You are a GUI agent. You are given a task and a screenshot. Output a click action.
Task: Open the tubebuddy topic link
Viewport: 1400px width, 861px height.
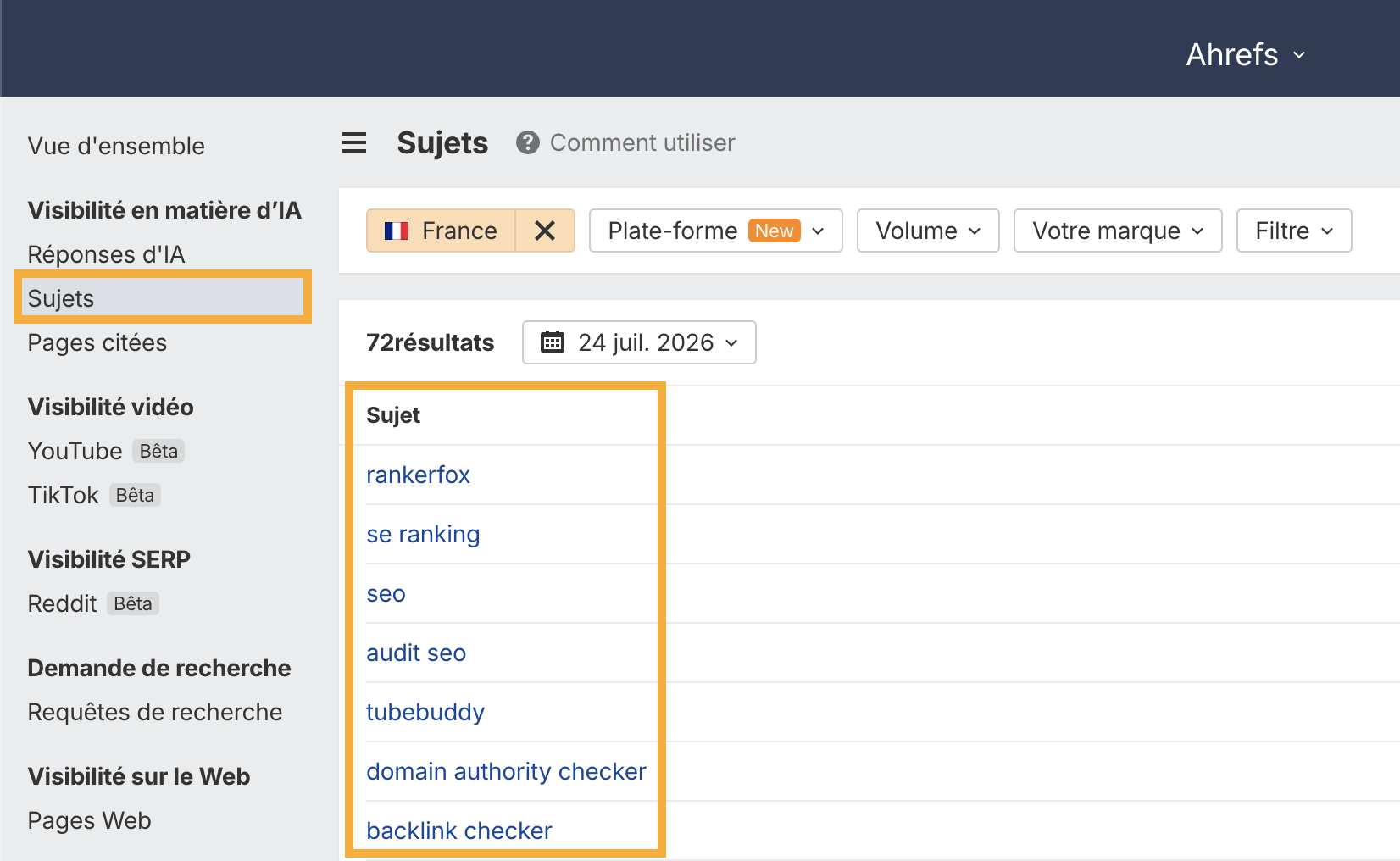click(x=425, y=713)
